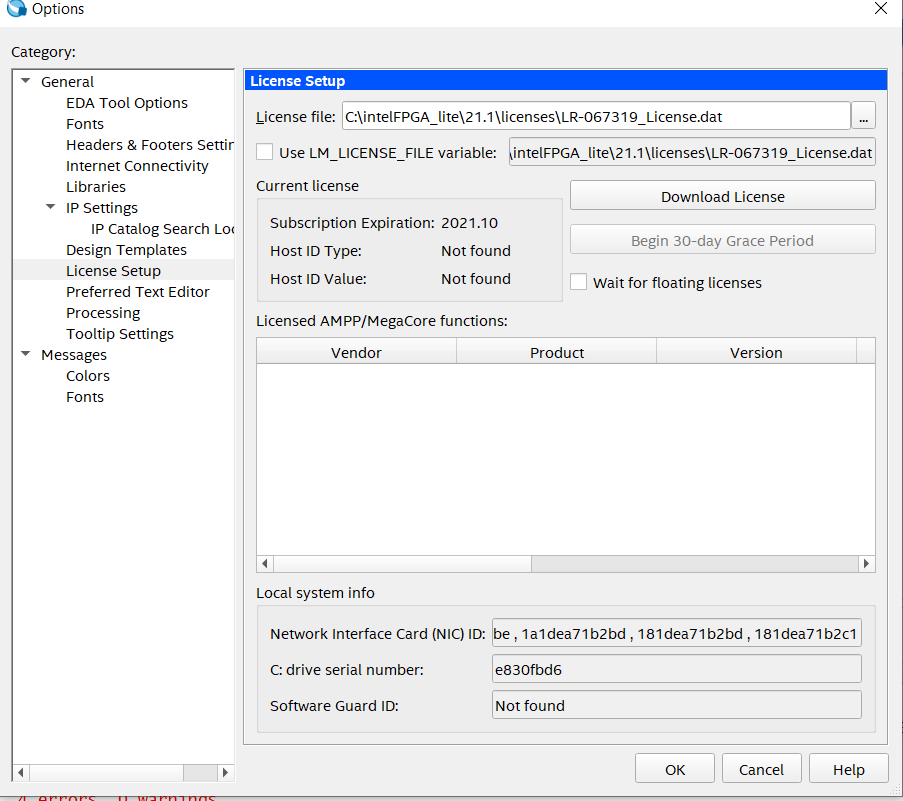
Task: Select Tooltip Settings category
Action: [120, 334]
